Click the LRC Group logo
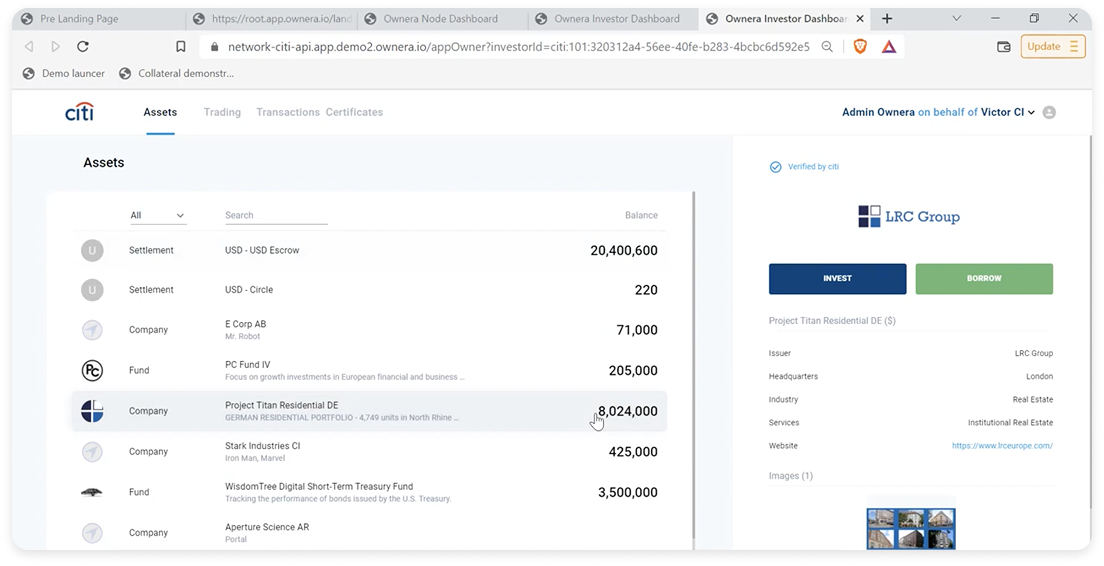 tap(909, 216)
